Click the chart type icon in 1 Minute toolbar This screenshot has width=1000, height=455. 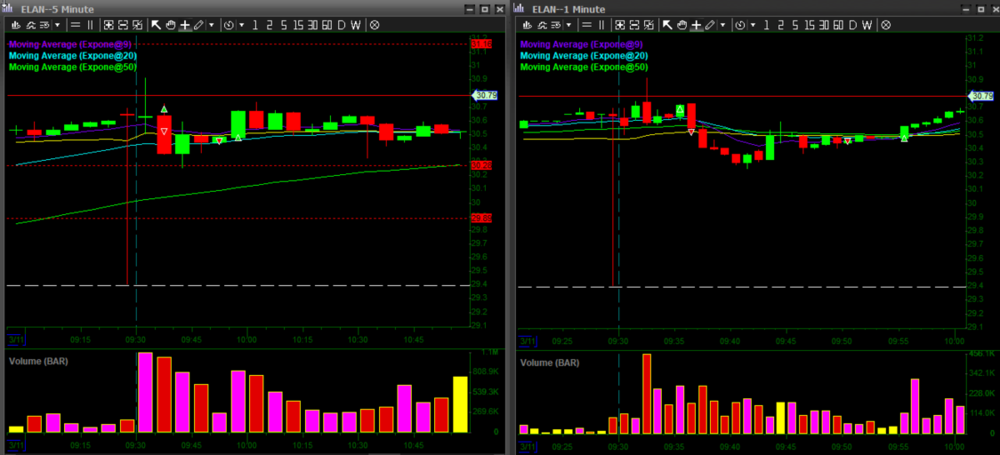(527, 25)
